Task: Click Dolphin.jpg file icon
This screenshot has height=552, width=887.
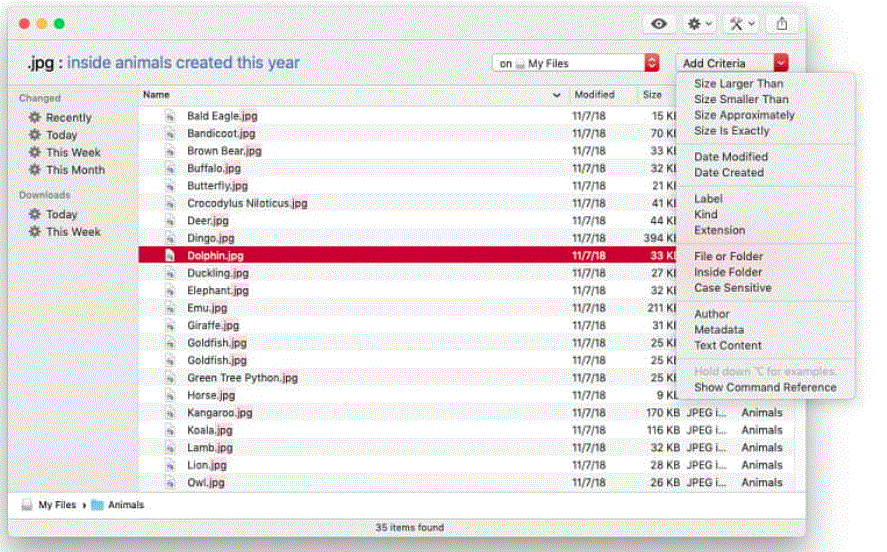Action: pos(170,256)
